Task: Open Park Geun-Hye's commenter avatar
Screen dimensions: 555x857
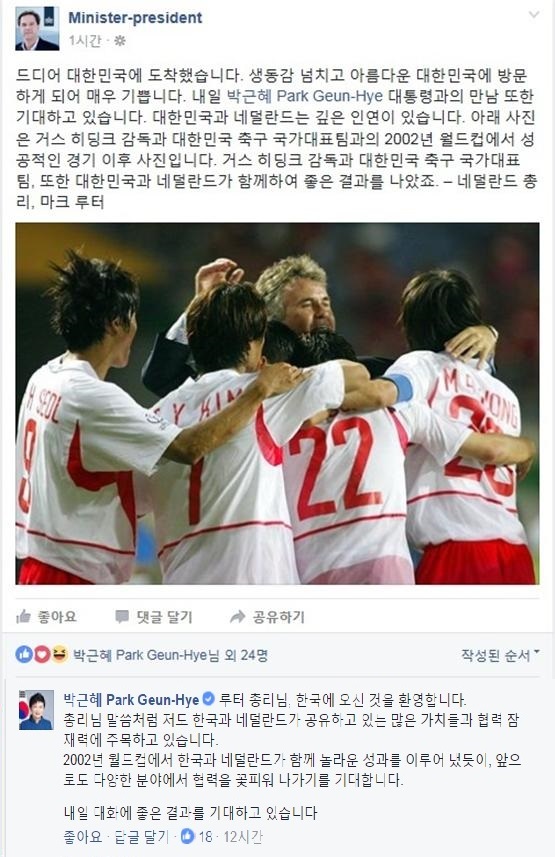Action: 37,710
